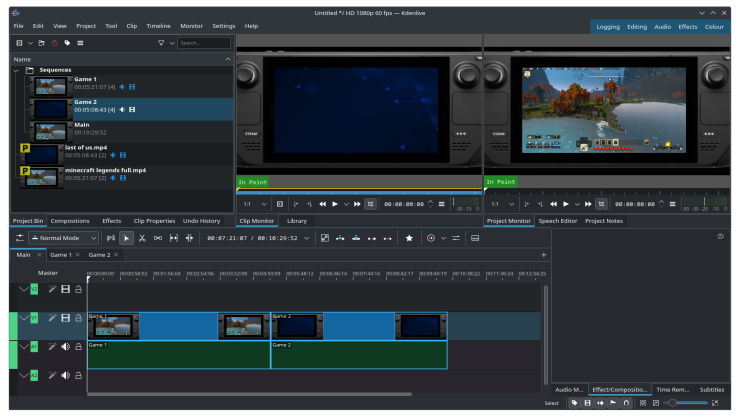Click the add sequence tab plus icon
This screenshot has width=740, height=420.
click(544, 255)
